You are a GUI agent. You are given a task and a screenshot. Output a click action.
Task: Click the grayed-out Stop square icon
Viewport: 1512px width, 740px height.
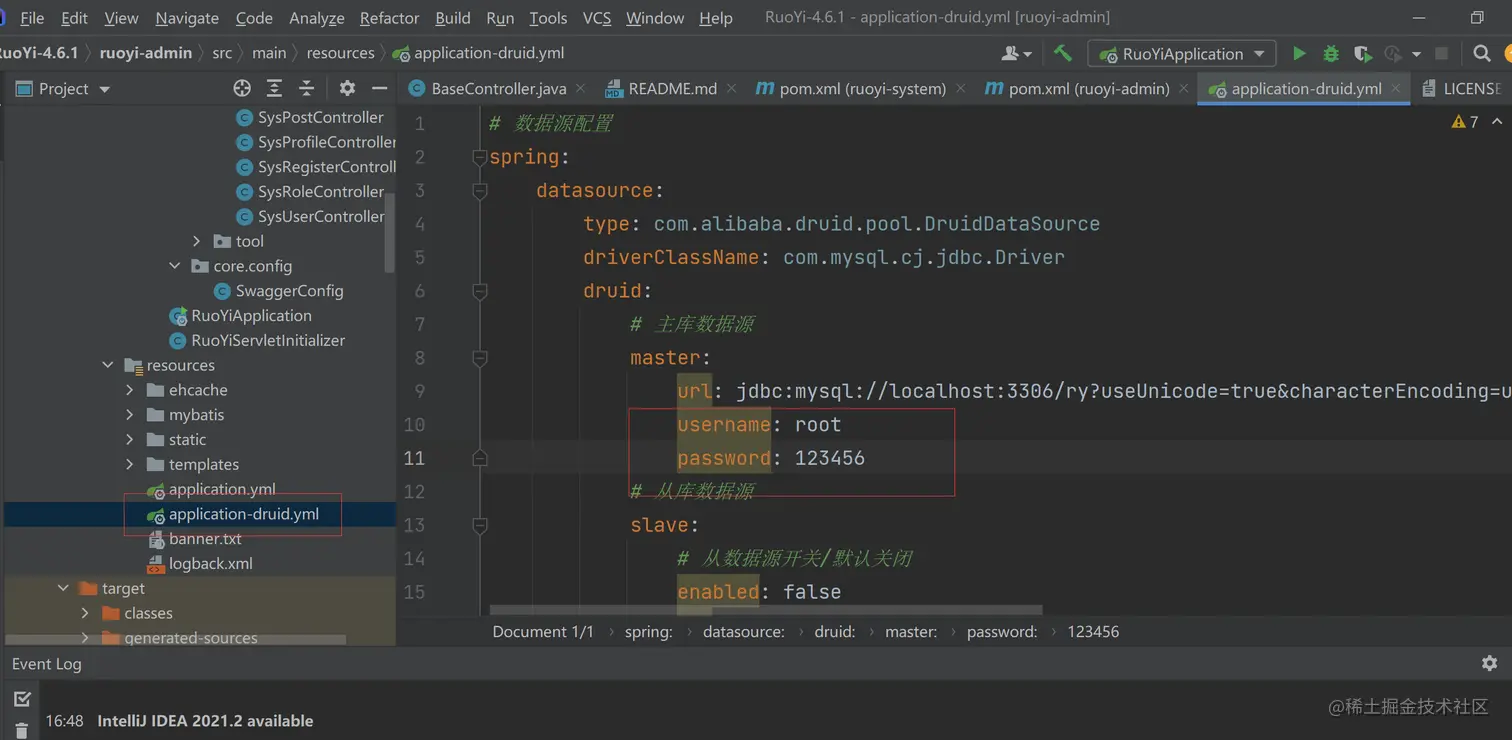click(x=1441, y=53)
